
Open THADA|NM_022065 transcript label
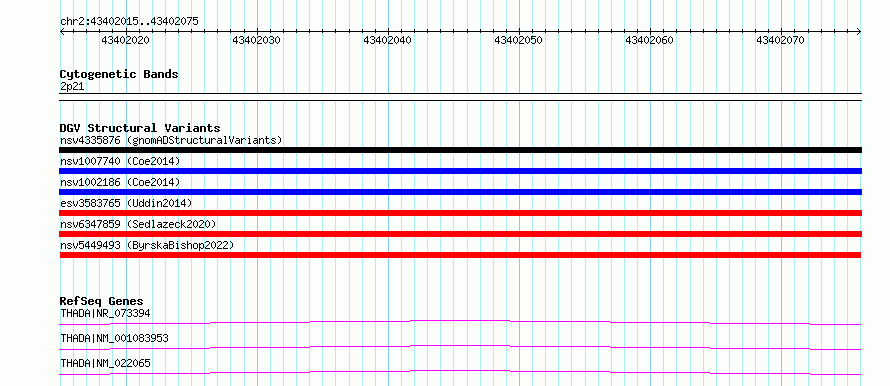pyautogui.click(x=105, y=363)
